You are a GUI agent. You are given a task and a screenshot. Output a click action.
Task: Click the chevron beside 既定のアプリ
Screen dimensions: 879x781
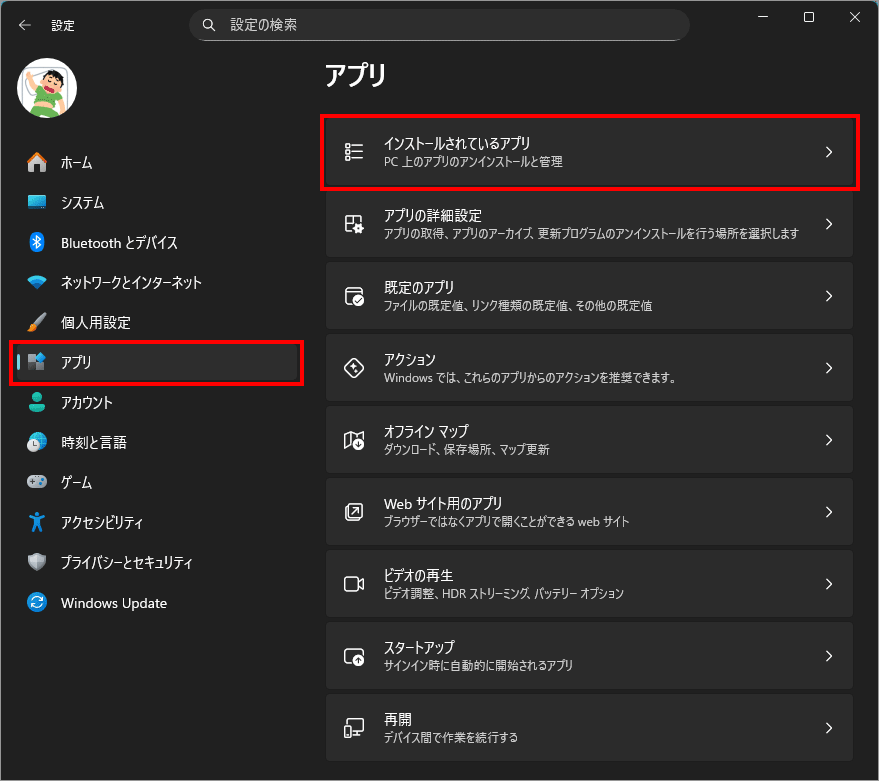[x=828, y=296]
